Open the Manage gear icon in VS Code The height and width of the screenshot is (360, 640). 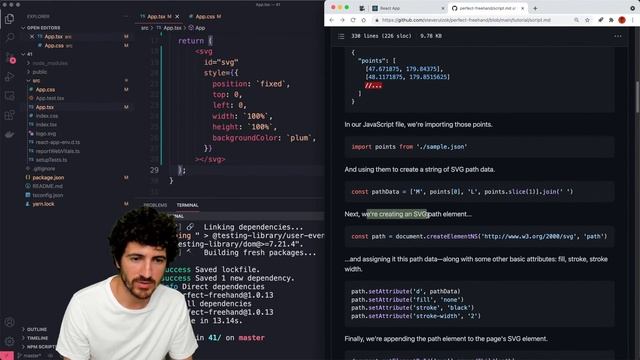click(9, 341)
